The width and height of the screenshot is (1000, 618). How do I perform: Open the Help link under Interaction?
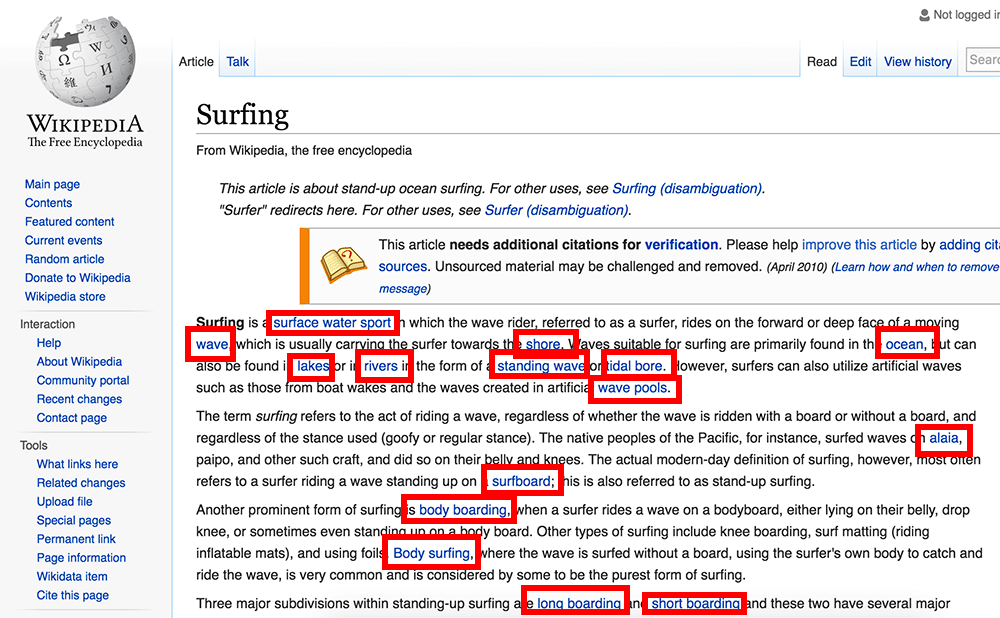click(x=48, y=343)
